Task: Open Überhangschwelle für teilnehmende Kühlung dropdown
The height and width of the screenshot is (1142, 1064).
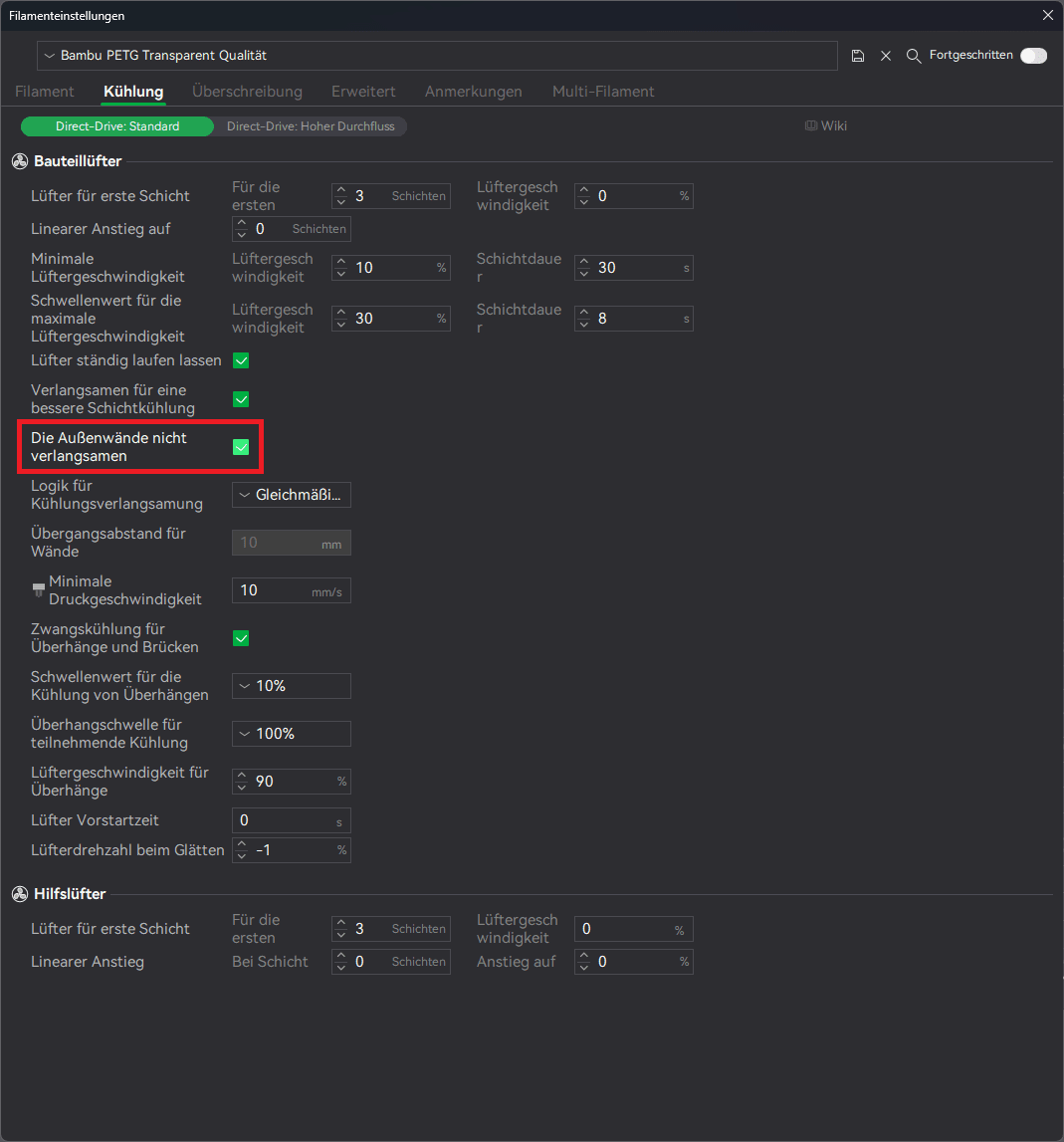Action: (x=292, y=734)
